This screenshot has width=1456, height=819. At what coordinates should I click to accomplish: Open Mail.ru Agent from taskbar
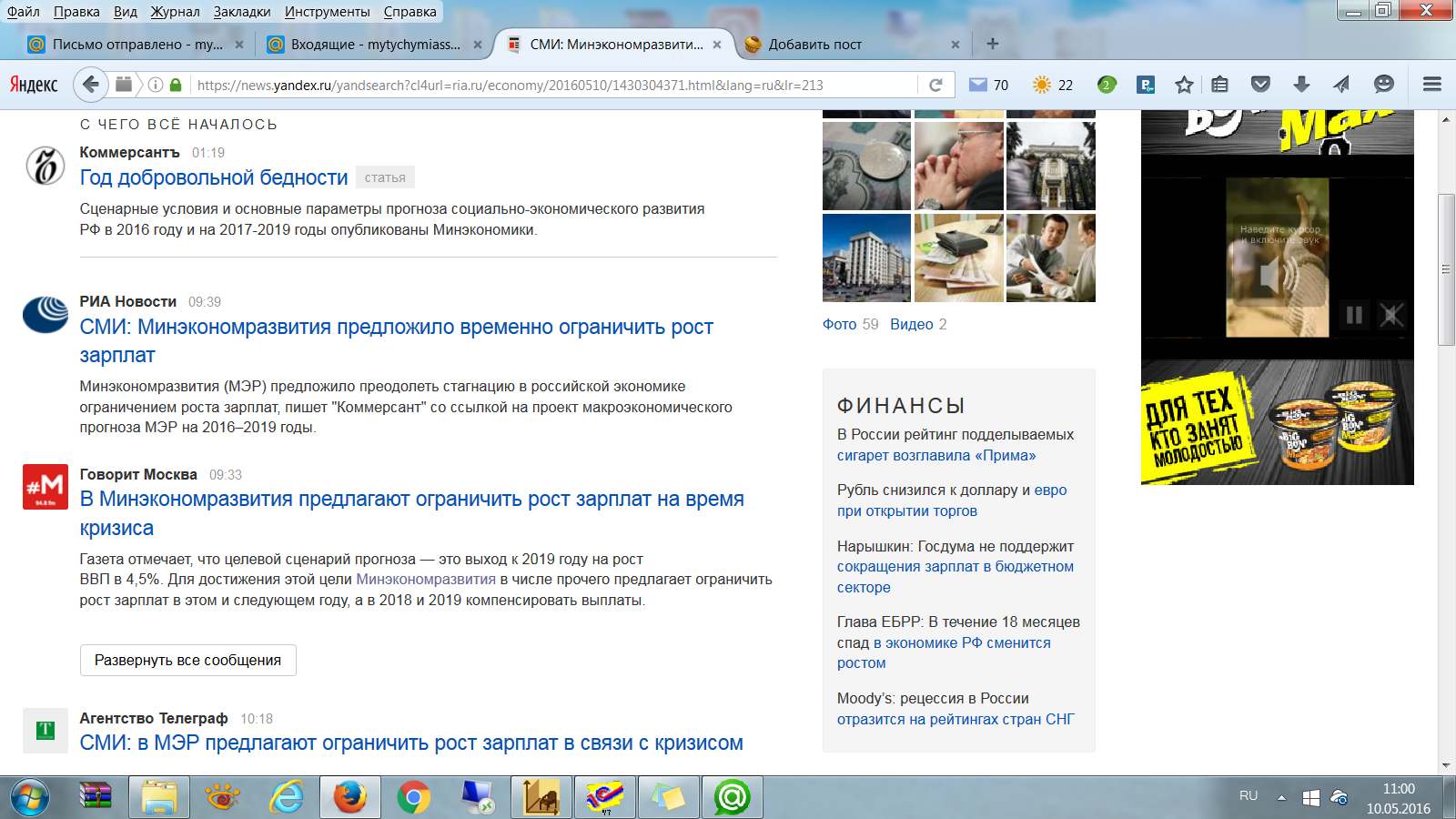coord(732,798)
